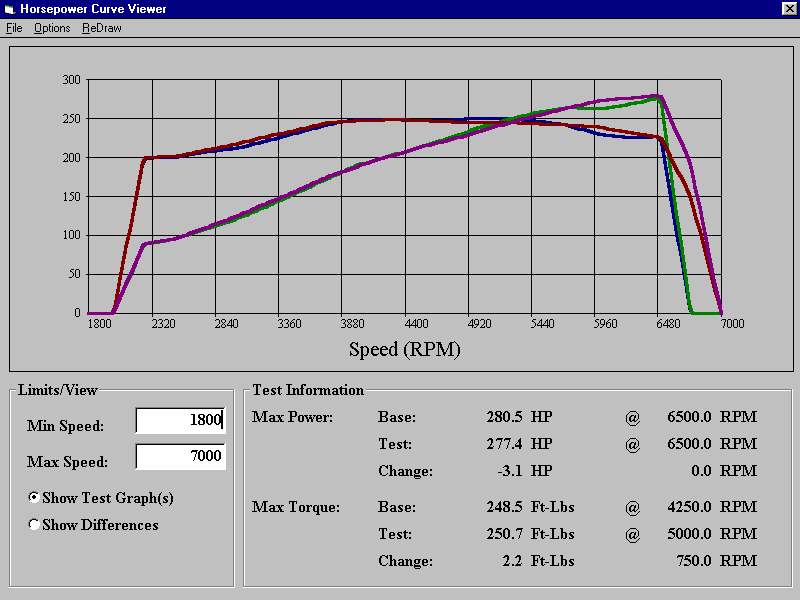Screen dimensions: 800x600
Task: Enable the Show Differences radio button
Action: [x=35, y=525]
